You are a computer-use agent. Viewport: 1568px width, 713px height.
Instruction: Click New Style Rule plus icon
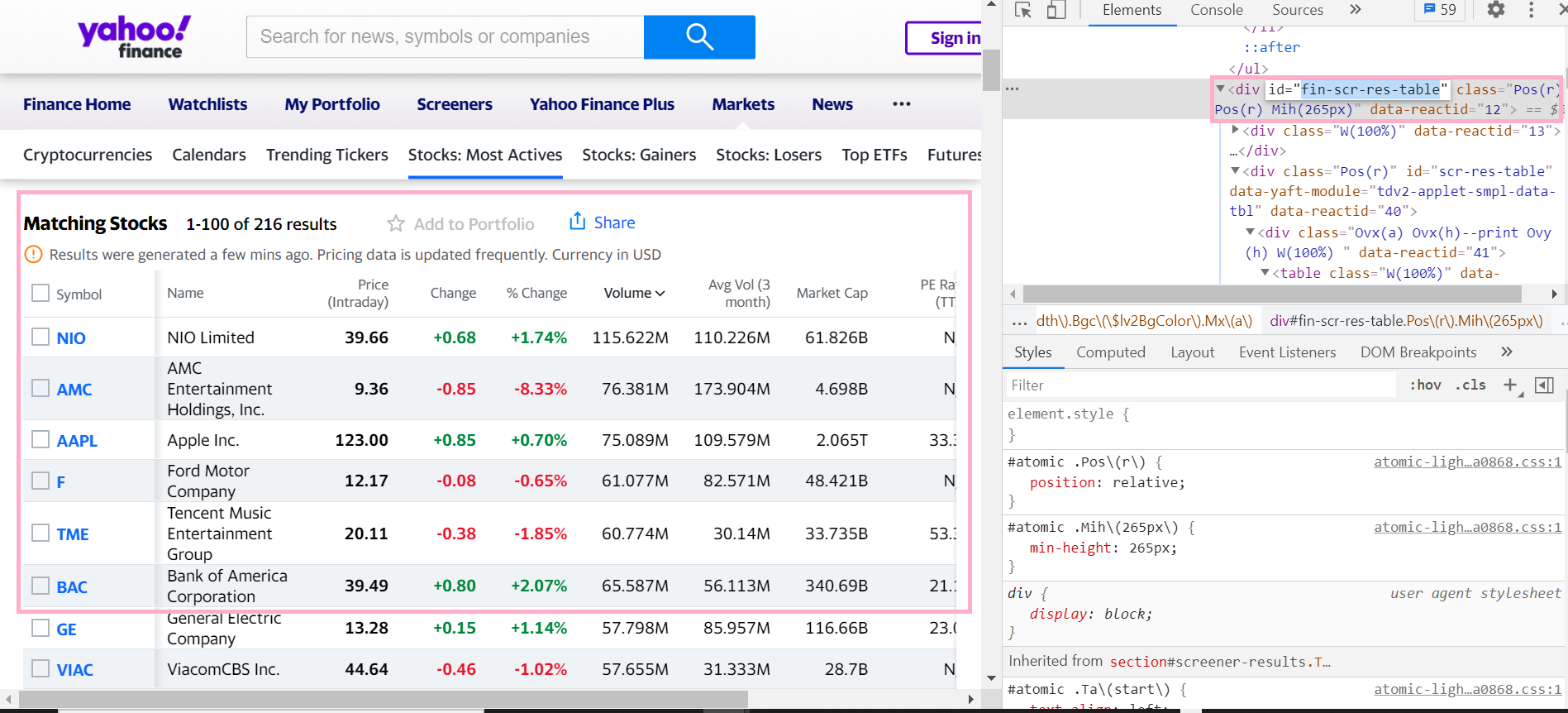(1512, 385)
